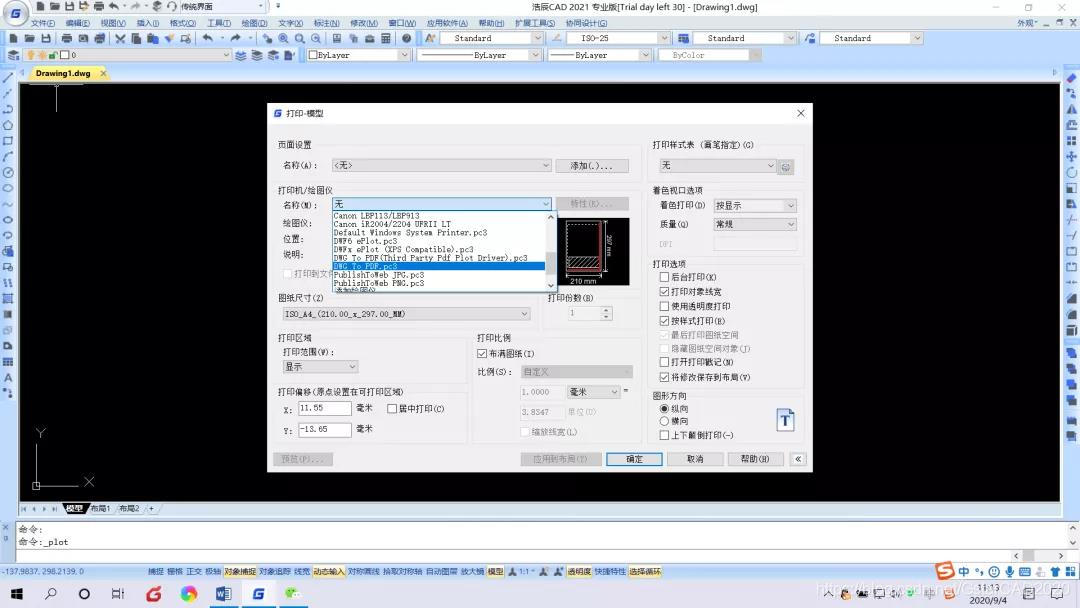This screenshot has width=1080, height=608.
Task: Open the page setup 名称 dropdown
Action: click(441, 165)
